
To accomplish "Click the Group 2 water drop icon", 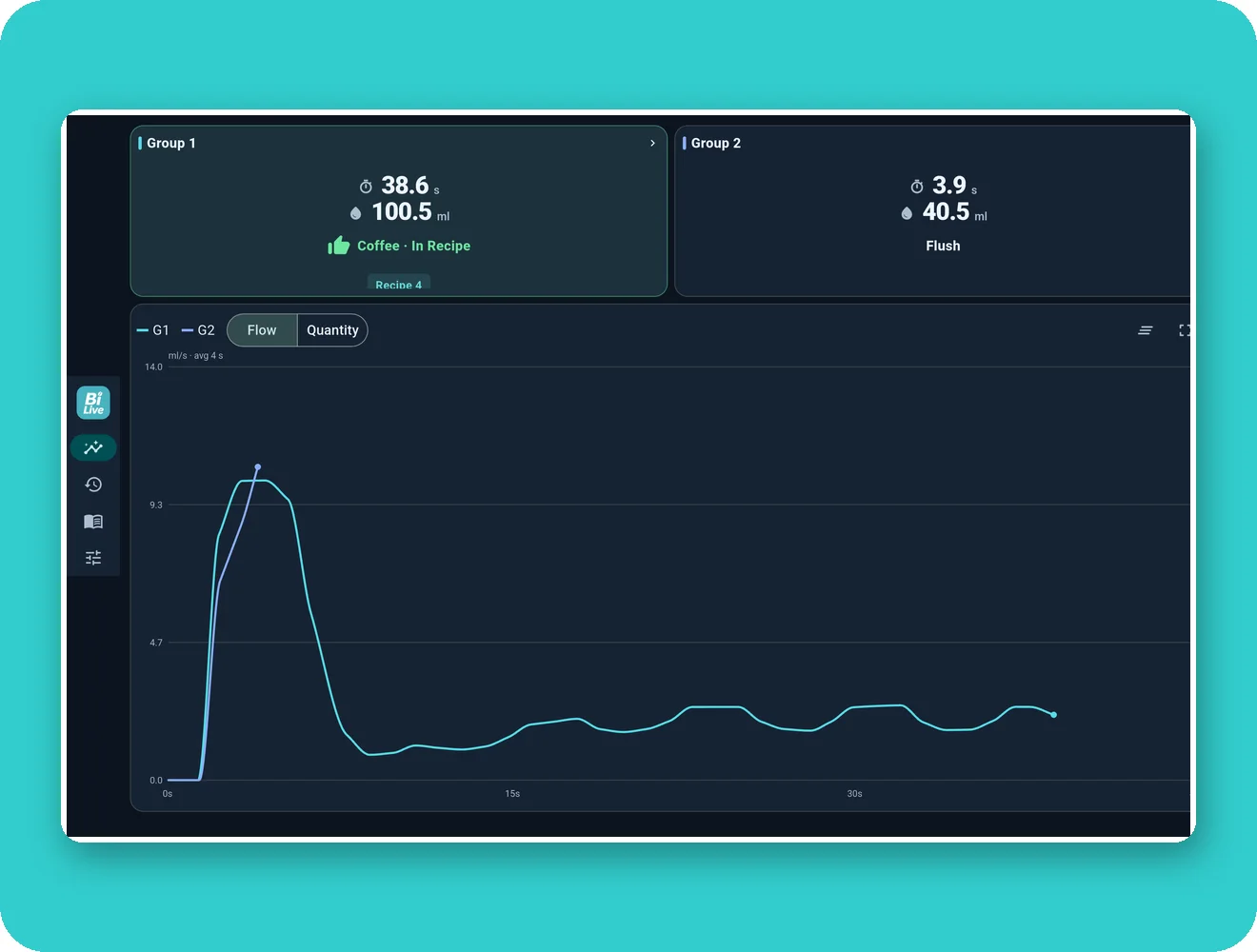I will (907, 213).
